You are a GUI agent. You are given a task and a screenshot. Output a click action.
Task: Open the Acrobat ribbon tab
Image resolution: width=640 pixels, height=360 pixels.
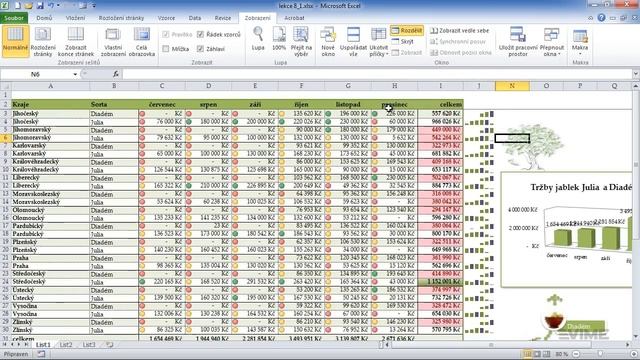point(294,18)
